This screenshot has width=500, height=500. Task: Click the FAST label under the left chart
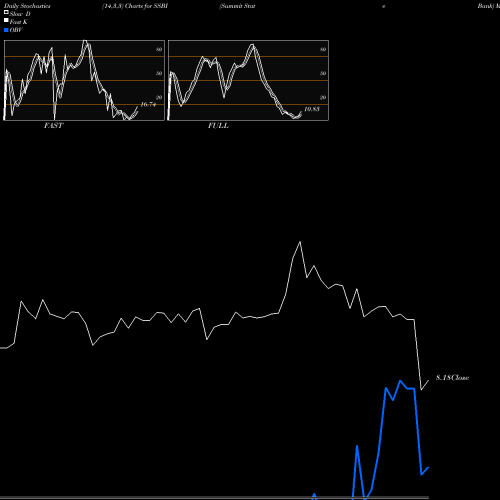(53, 126)
